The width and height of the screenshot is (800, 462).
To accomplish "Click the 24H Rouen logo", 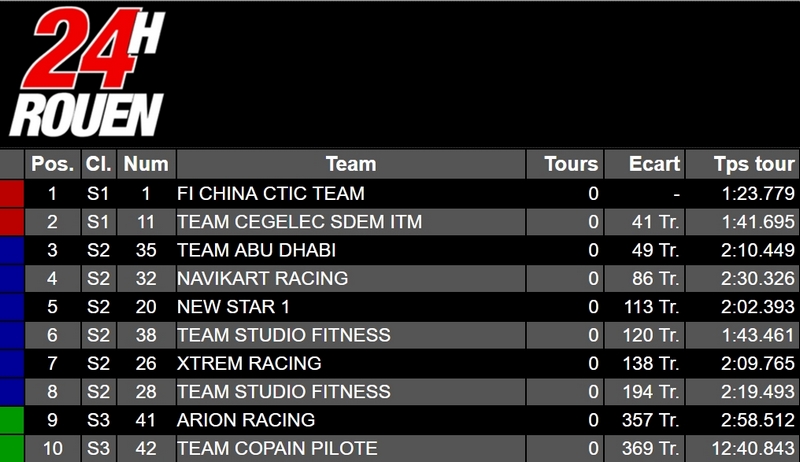I will pos(87,72).
